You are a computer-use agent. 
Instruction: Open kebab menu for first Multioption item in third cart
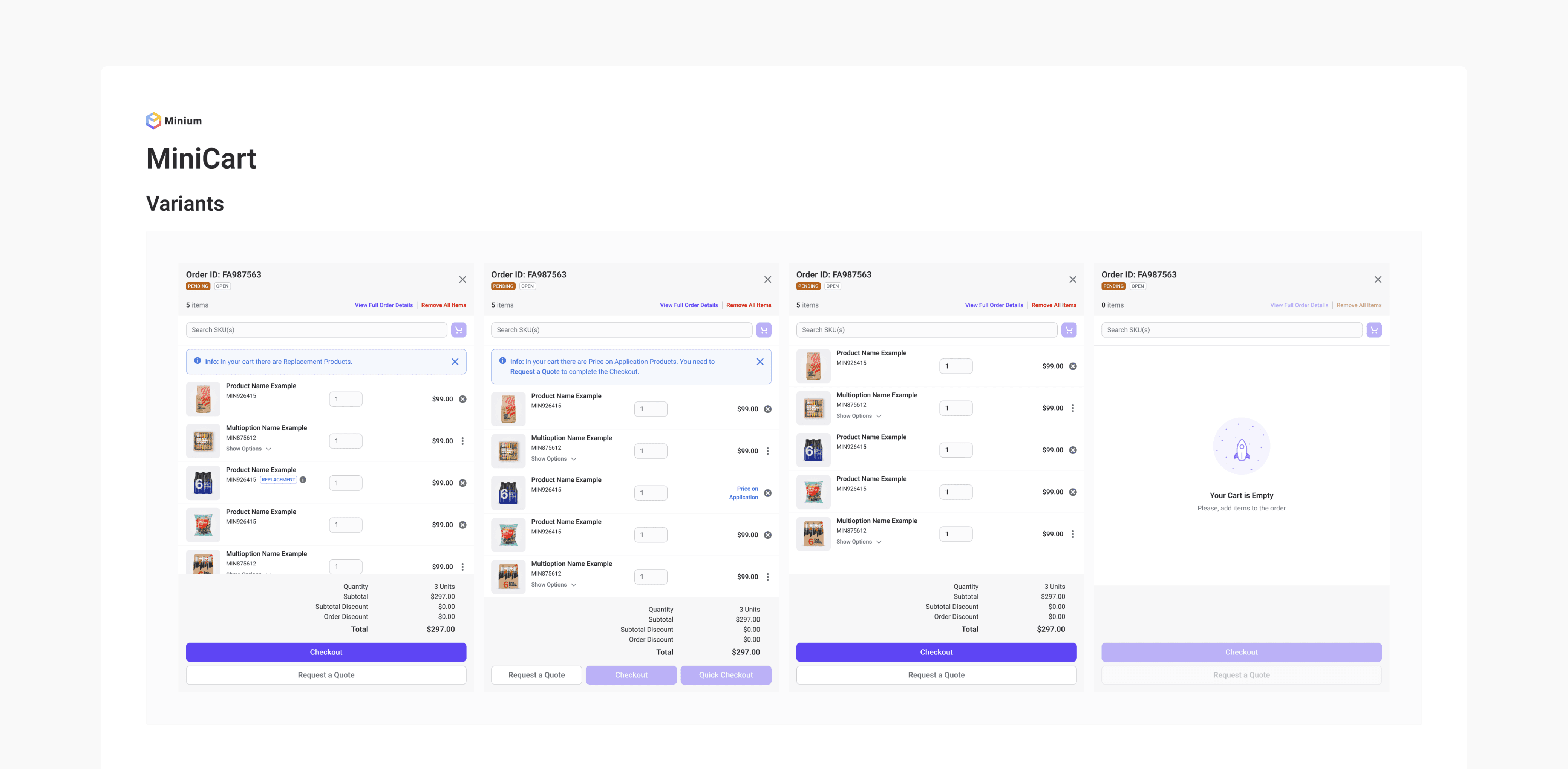tap(1072, 409)
